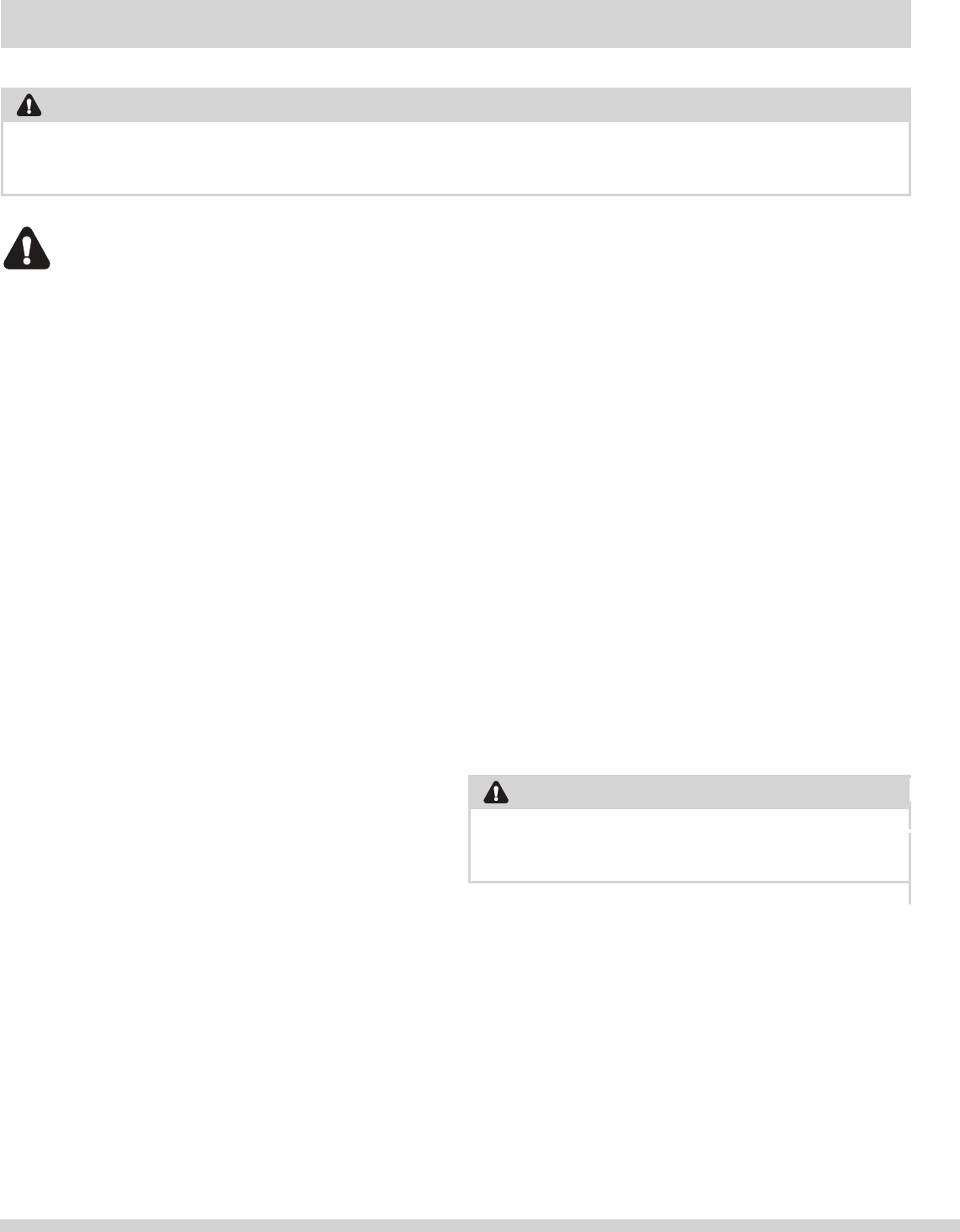Click the blank area right of the large triangle
Viewport: 960px width, 1232px height.
253,249
